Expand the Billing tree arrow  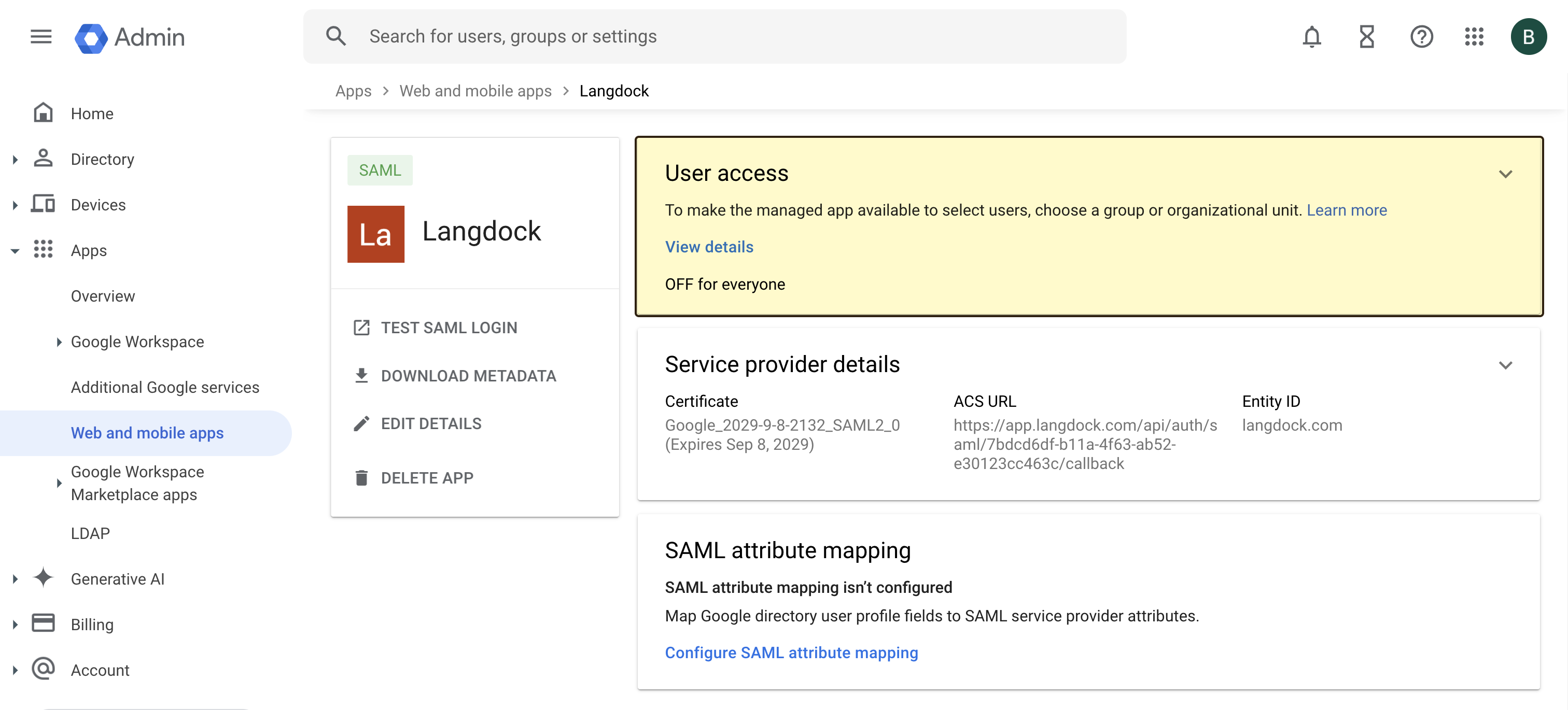[x=15, y=625]
